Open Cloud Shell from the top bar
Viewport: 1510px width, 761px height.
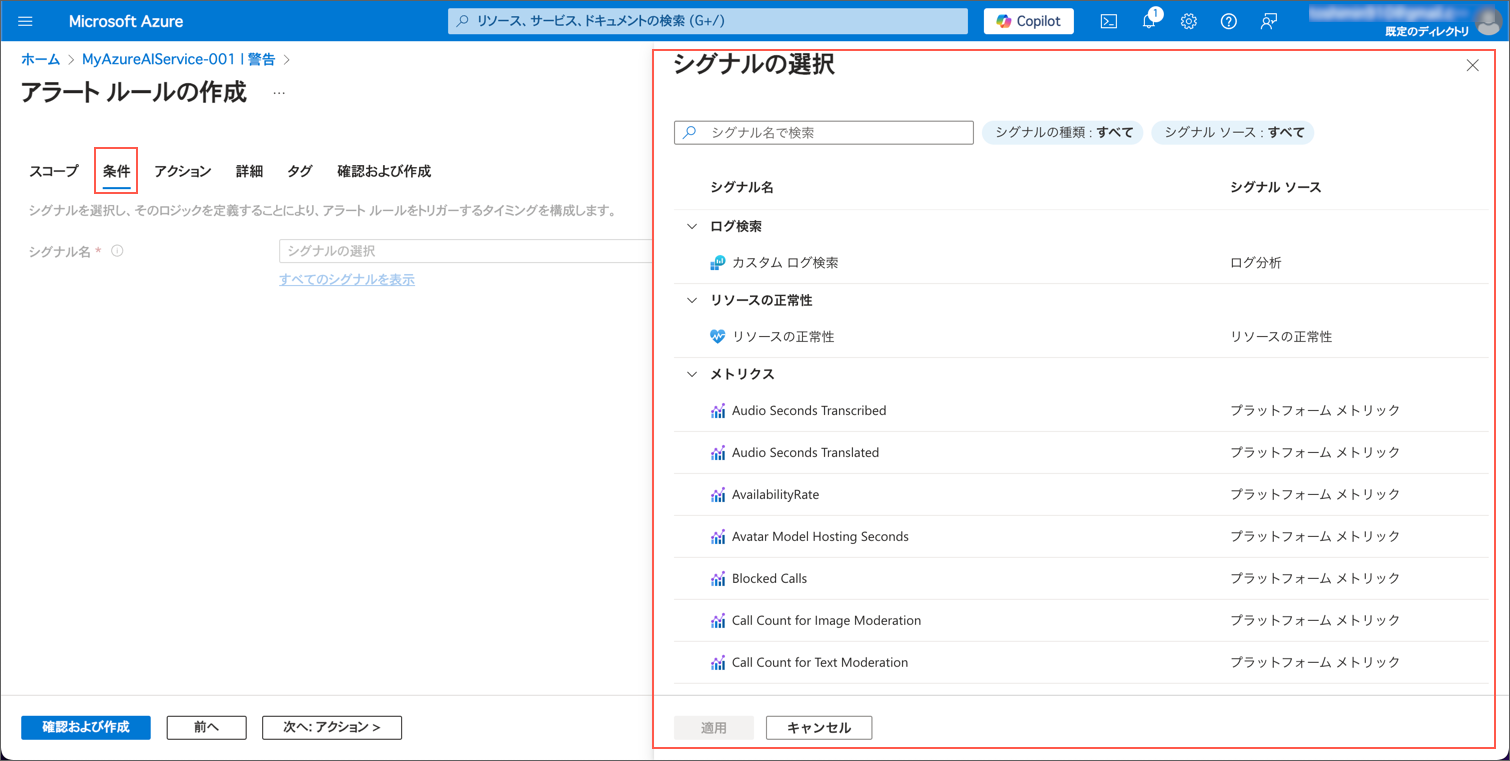[x=1108, y=21]
